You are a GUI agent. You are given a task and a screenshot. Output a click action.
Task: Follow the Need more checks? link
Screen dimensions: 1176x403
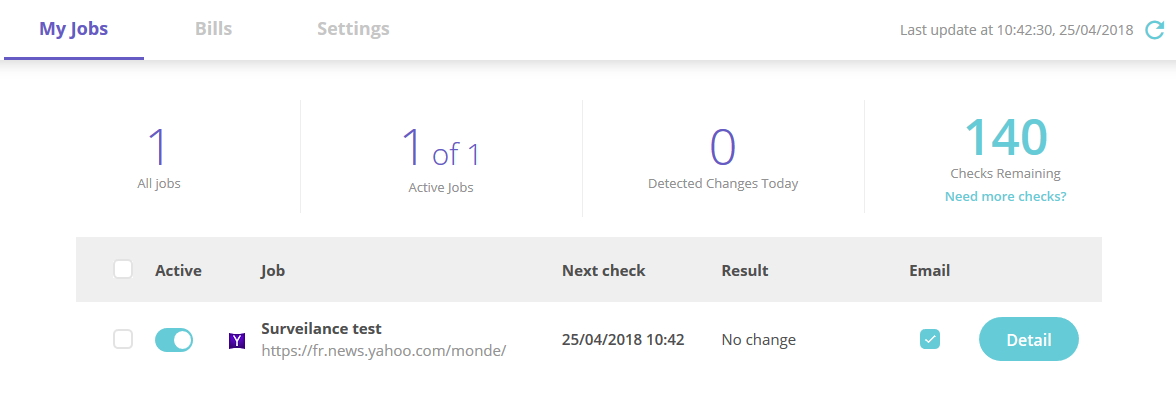1006,197
